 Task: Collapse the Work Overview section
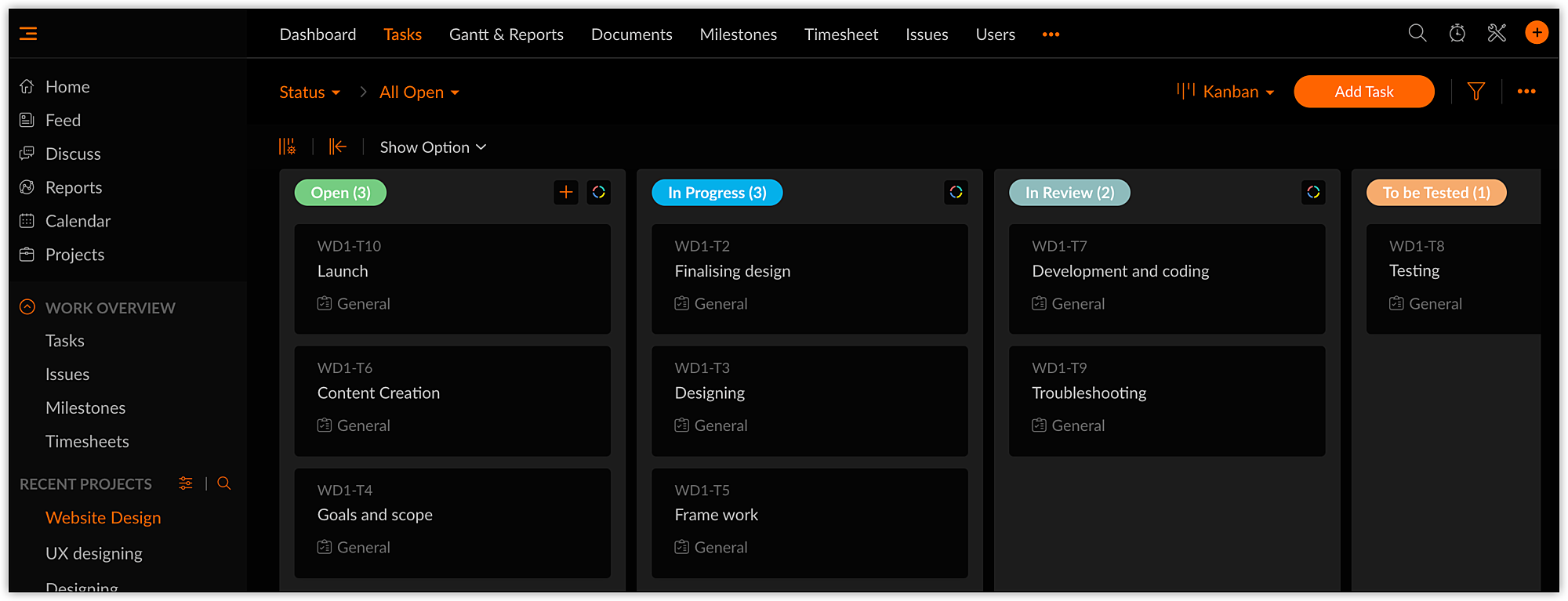27,307
